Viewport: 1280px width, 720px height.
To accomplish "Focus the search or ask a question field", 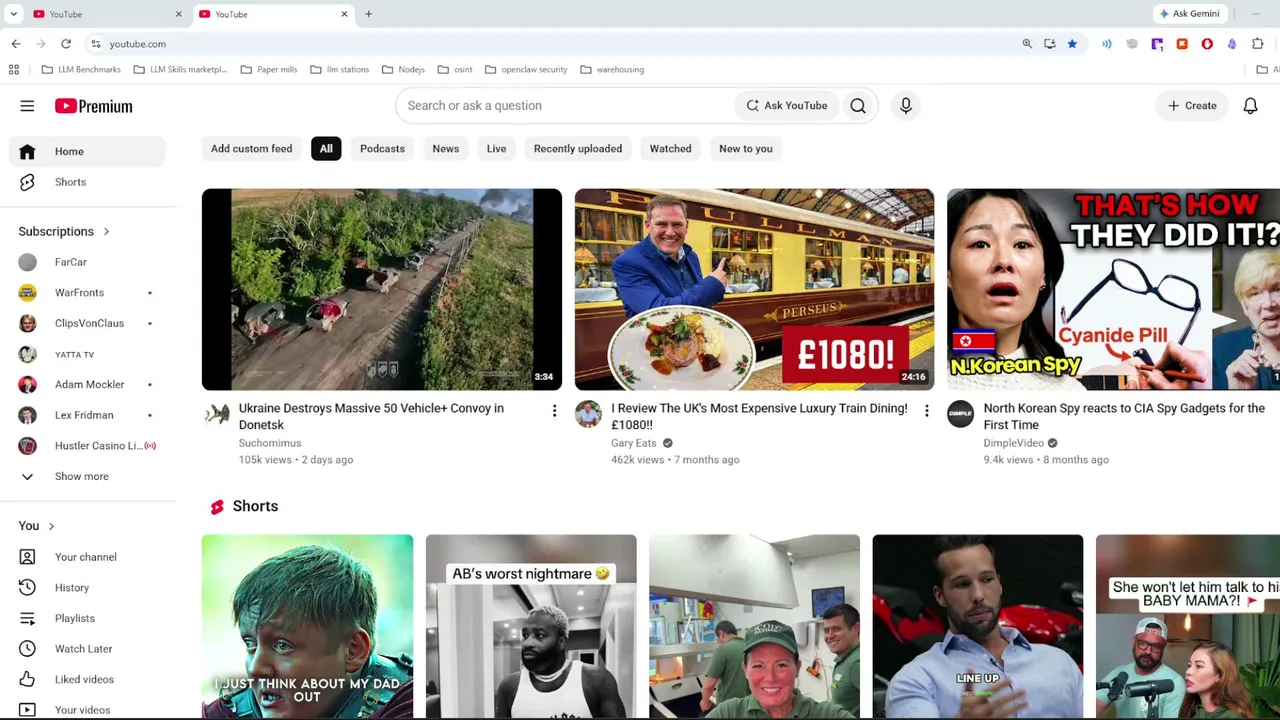I will tap(565, 105).
